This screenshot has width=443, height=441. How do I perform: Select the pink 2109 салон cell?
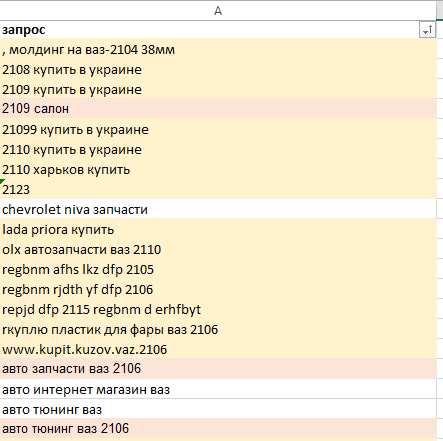click(218, 108)
